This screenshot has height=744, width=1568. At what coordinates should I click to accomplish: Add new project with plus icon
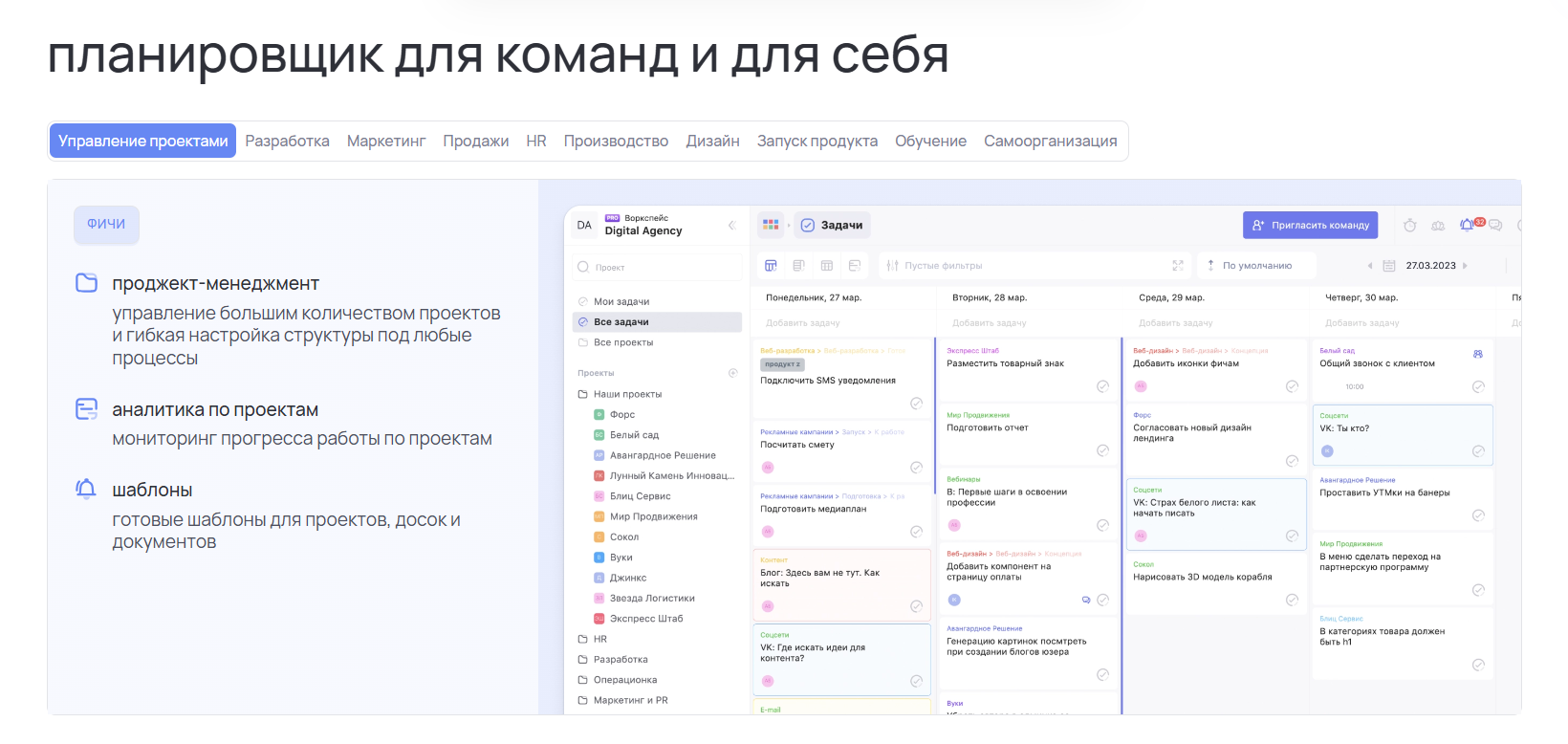(733, 373)
